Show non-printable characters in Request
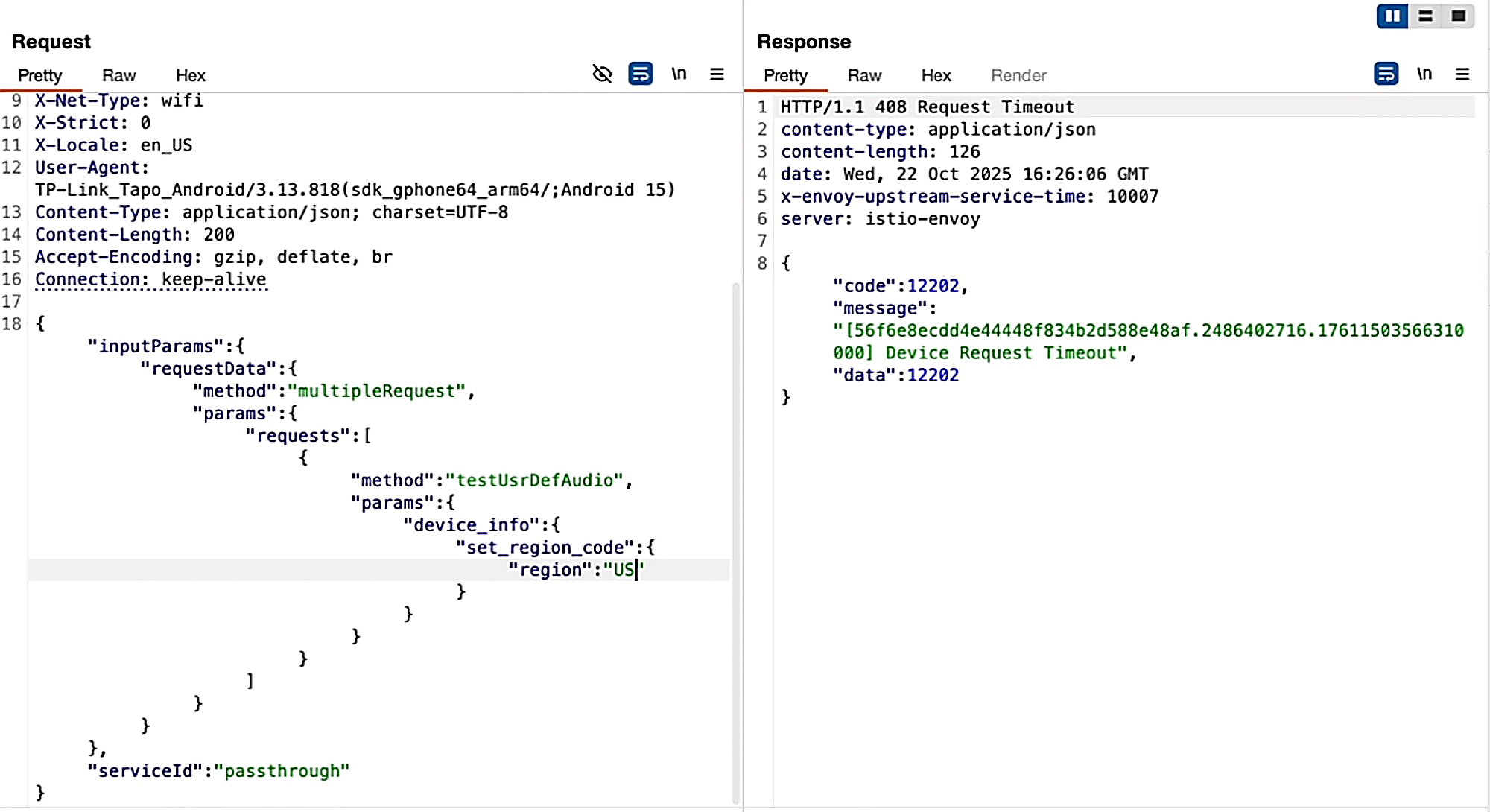The width and height of the screenshot is (1490, 812). click(679, 74)
